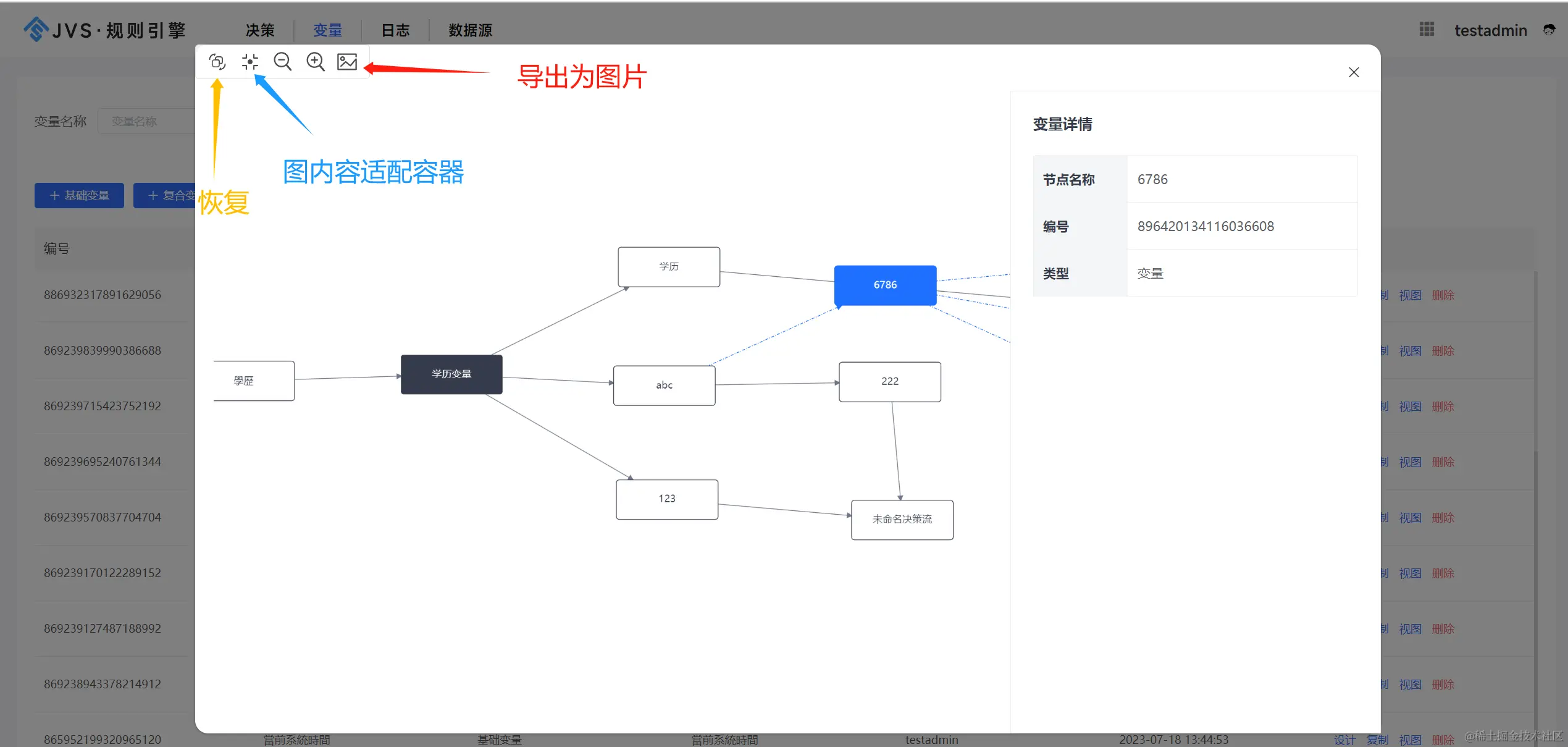Switch to the 日志 tab
Viewport: 1568px width, 747px height.
(395, 30)
